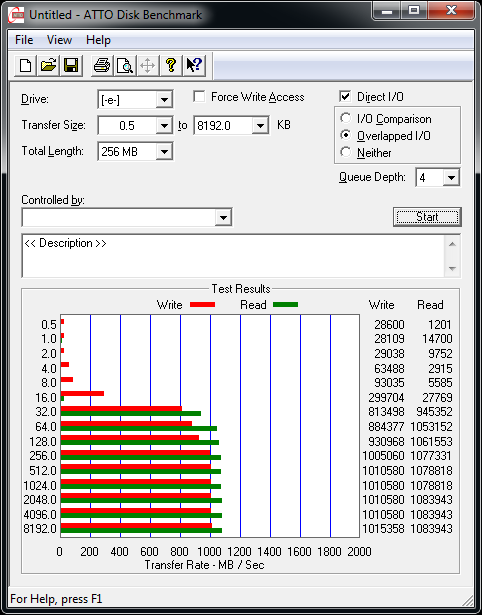The width and height of the screenshot is (482, 615).
Task: Select the Overlapped I/O radio button
Action: point(346,135)
